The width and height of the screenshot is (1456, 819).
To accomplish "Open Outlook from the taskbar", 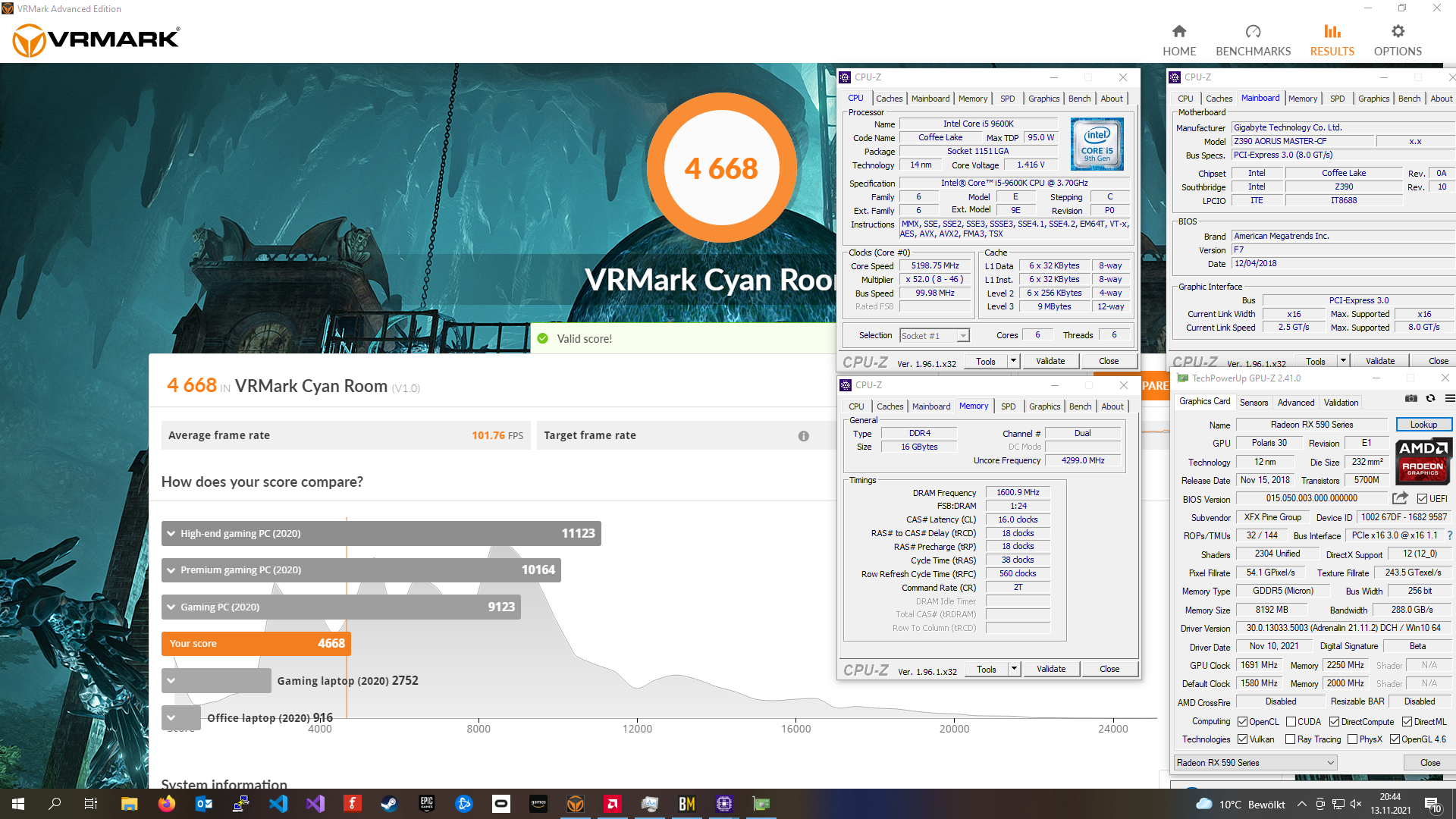I will tap(203, 804).
